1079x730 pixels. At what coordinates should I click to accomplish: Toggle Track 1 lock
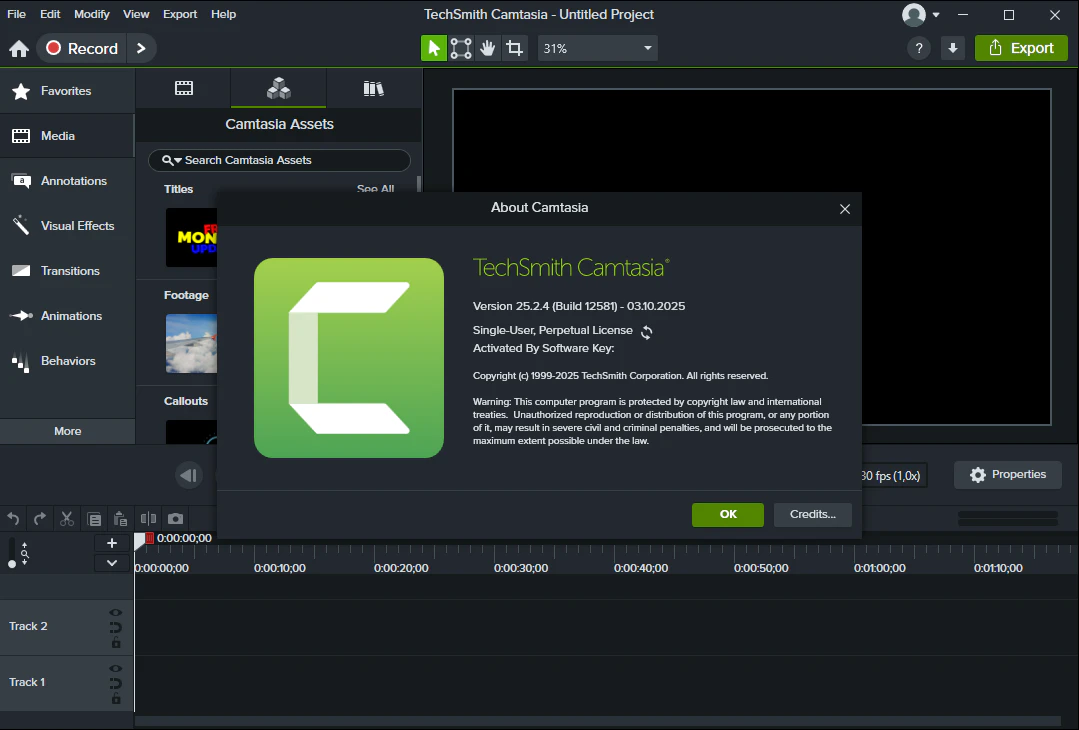click(116, 699)
